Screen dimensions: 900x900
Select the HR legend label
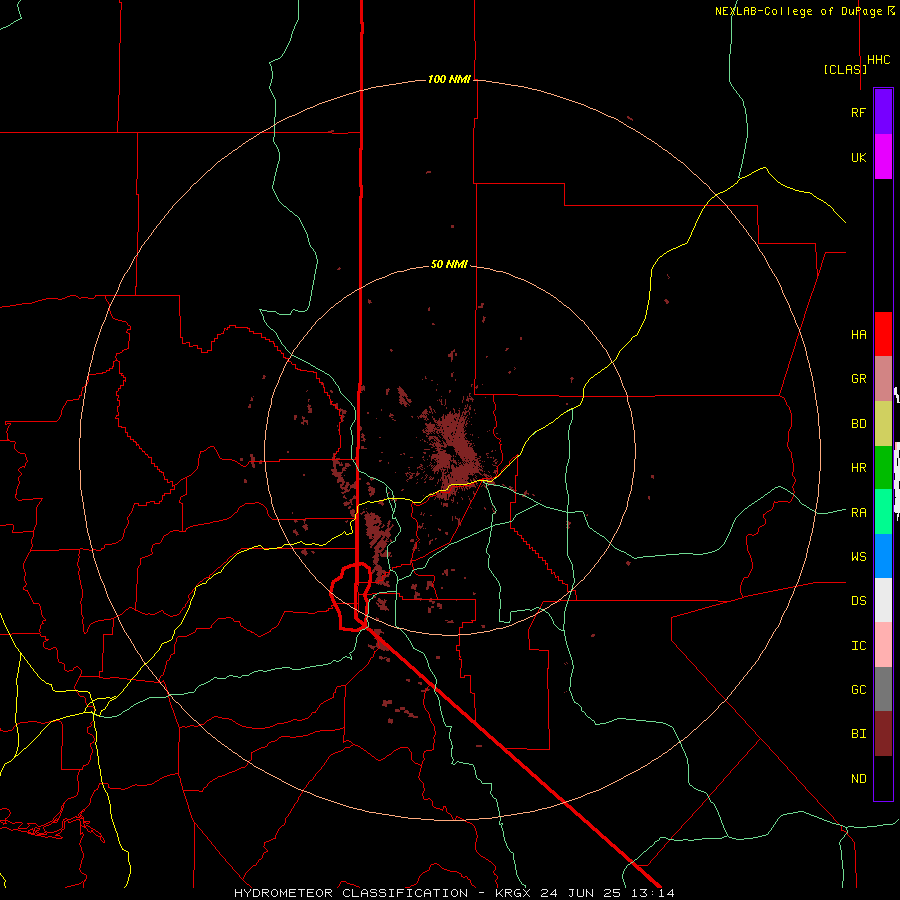(858, 468)
